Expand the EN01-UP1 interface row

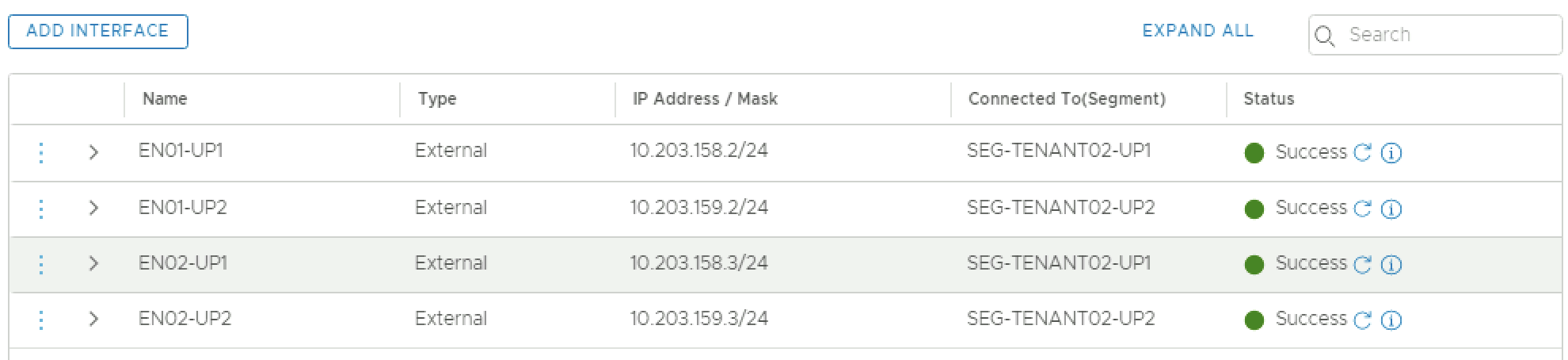click(x=93, y=152)
